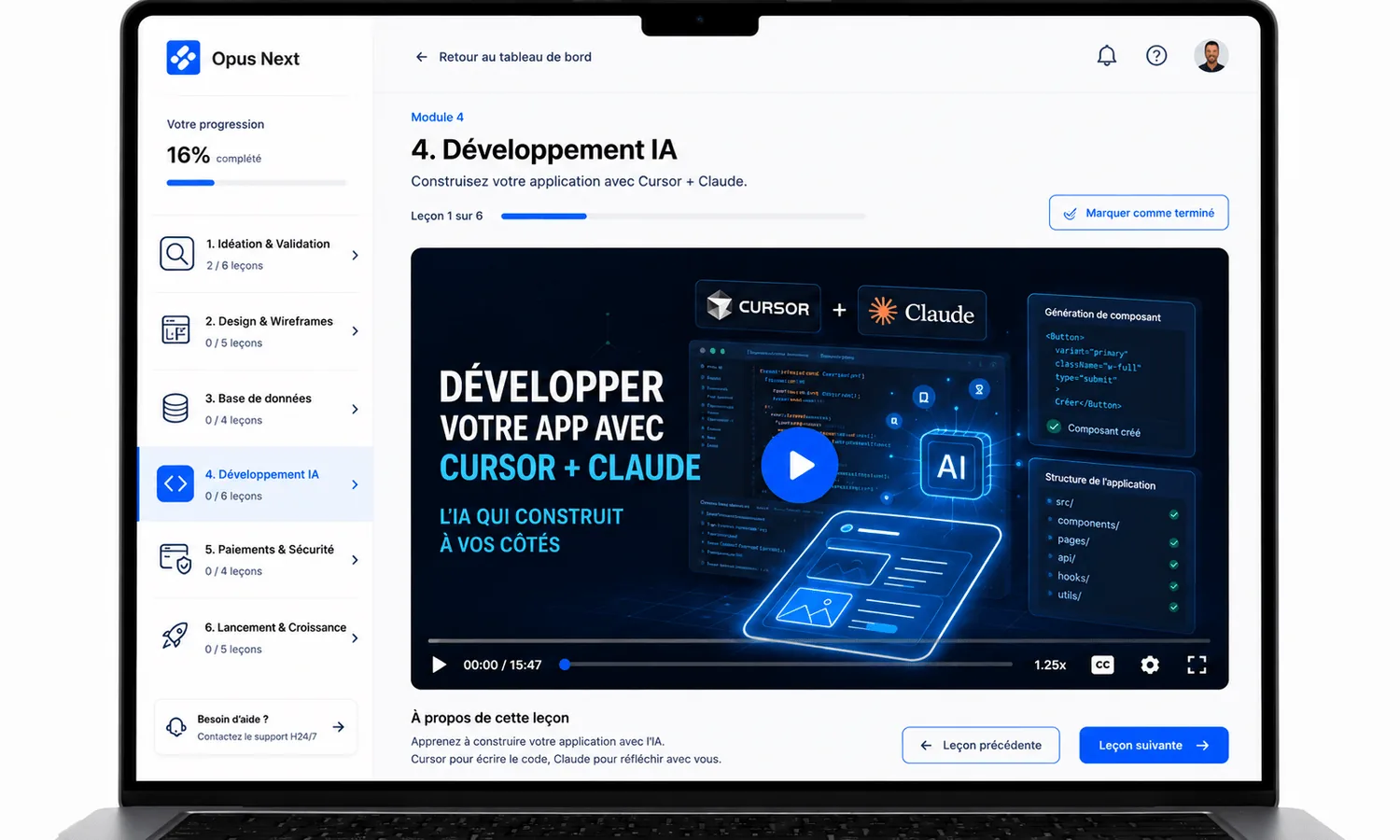The width and height of the screenshot is (1400, 840).
Task: Click the text 0 / 5 leçons under Design
Action: 233,343
